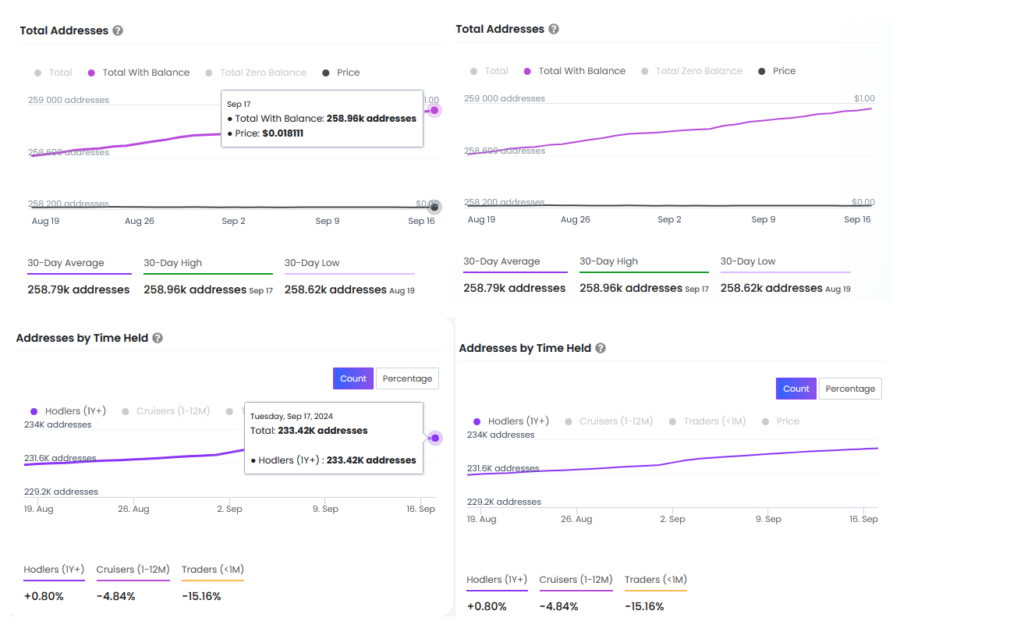Screen dimensions: 1024x625
Task: Select Cruisers (1-12M) tab below left Time Held chart
Action: click(x=133, y=571)
